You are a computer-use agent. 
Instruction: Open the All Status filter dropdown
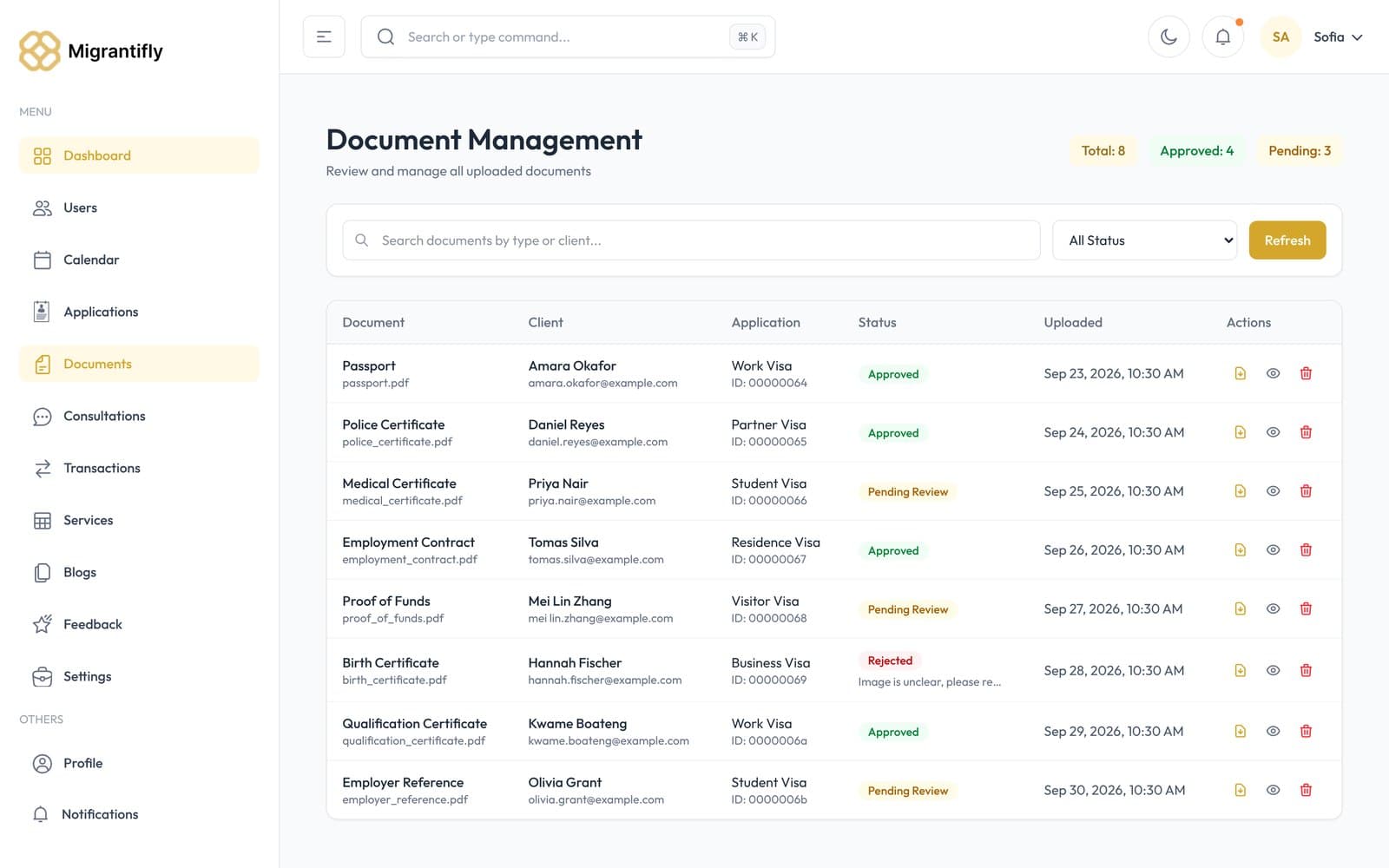1144,240
